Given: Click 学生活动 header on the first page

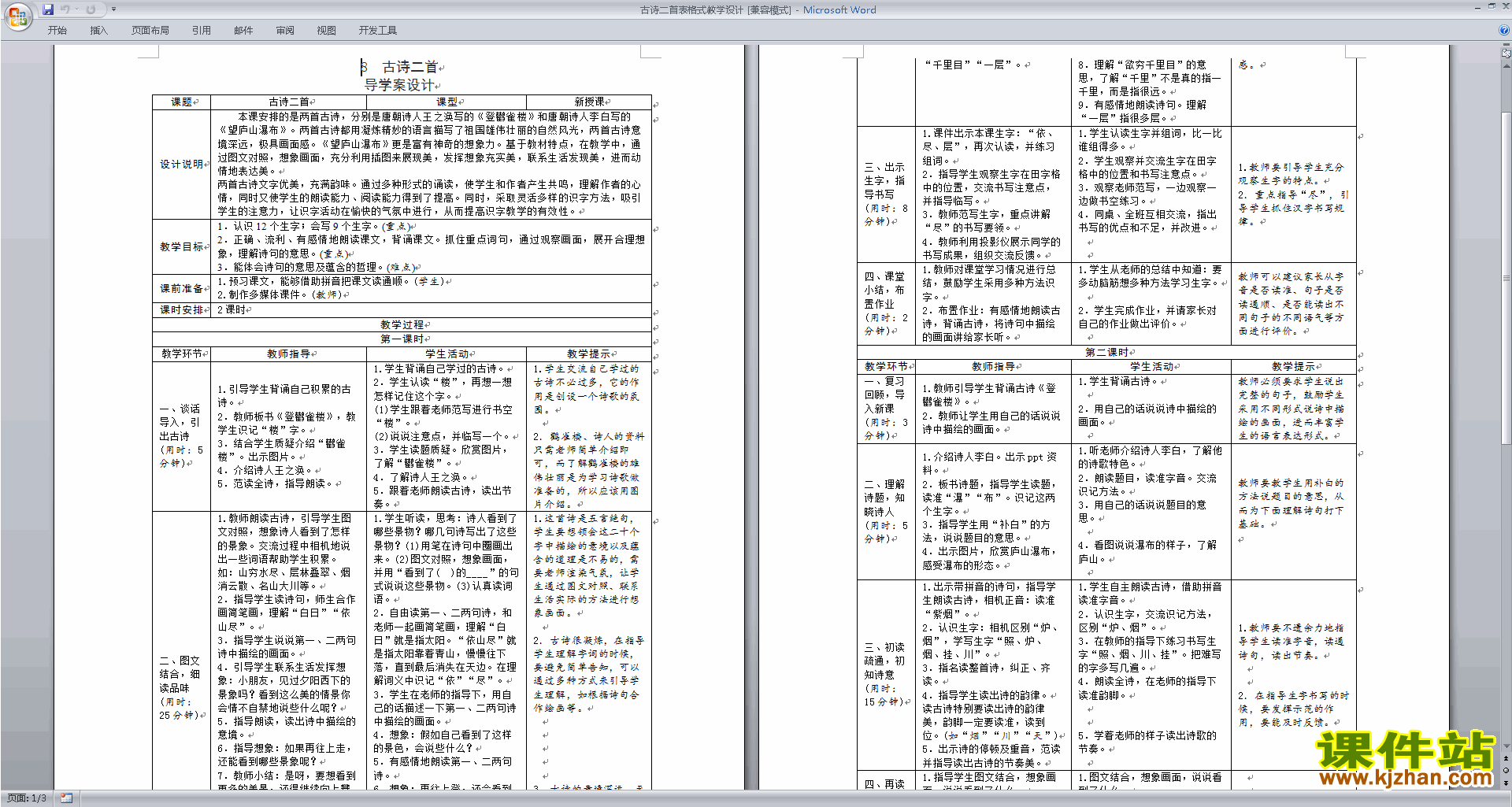Looking at the screenshot, I should [447, 354].
